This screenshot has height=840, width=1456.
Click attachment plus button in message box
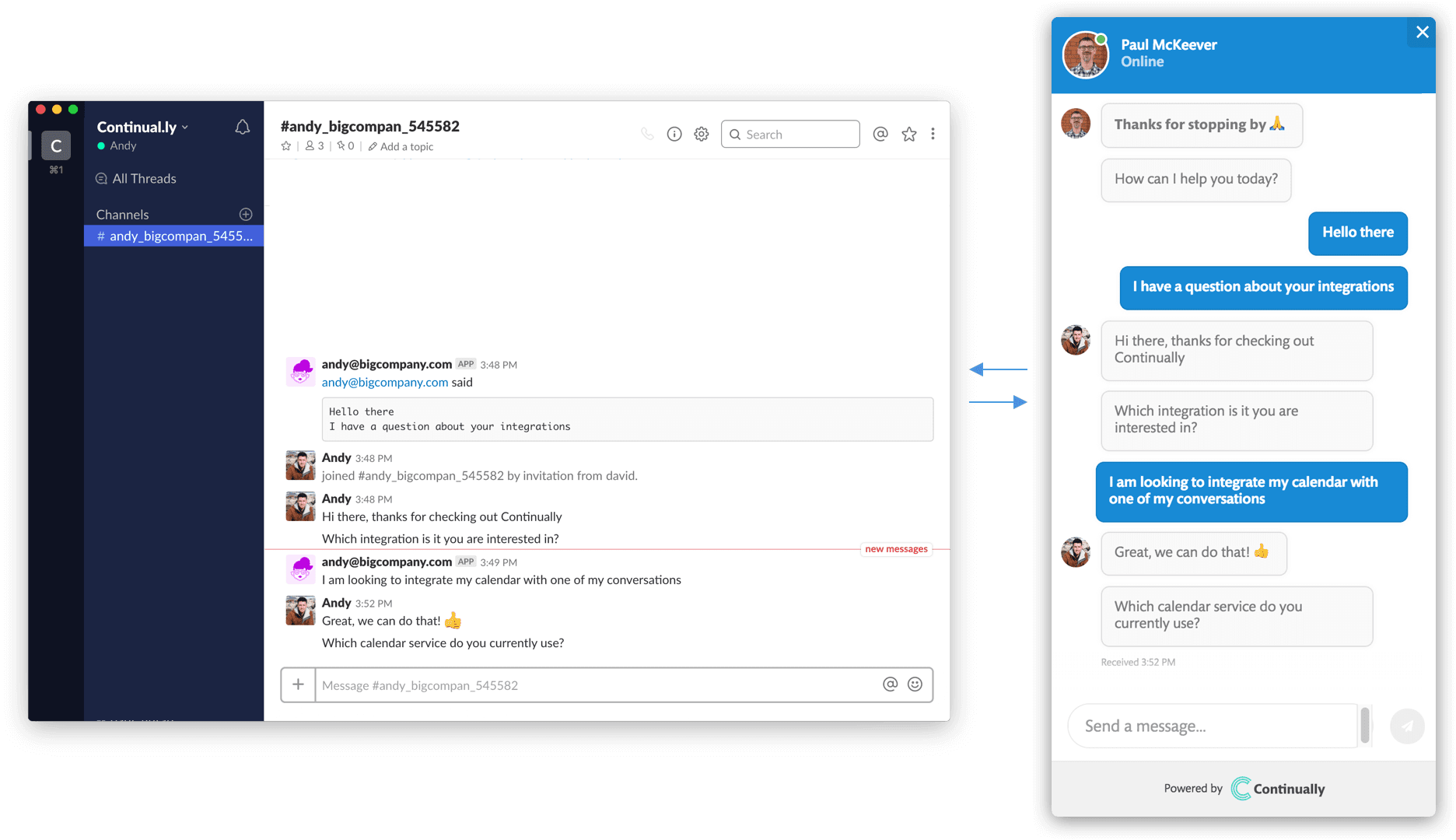coord(298,684)
